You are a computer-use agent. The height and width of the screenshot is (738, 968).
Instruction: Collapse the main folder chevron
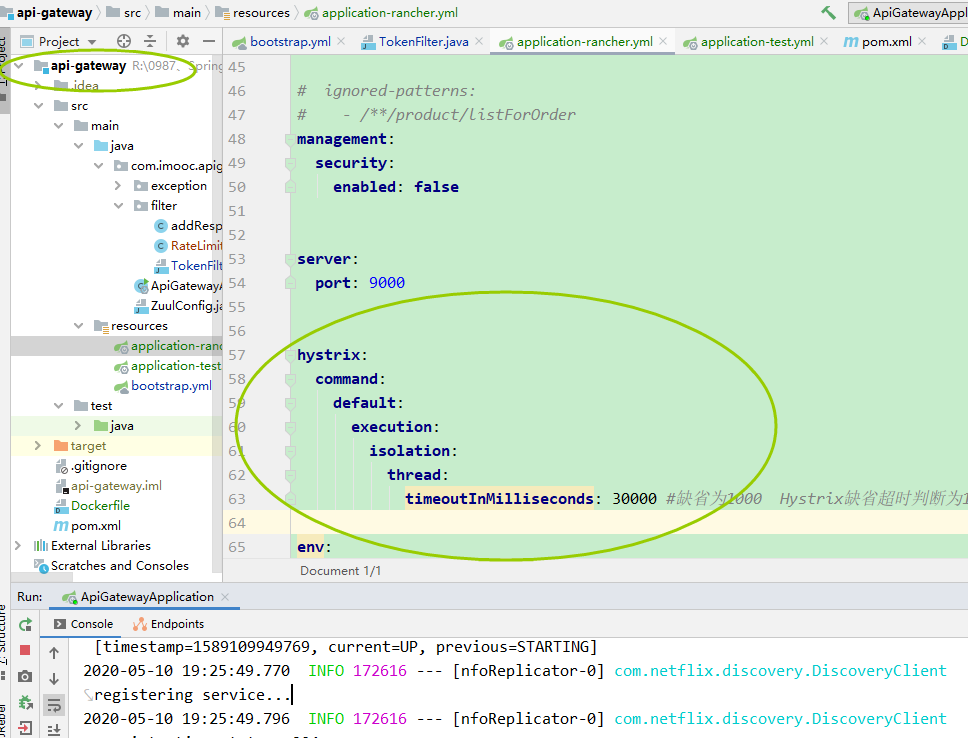pos(59,125)
